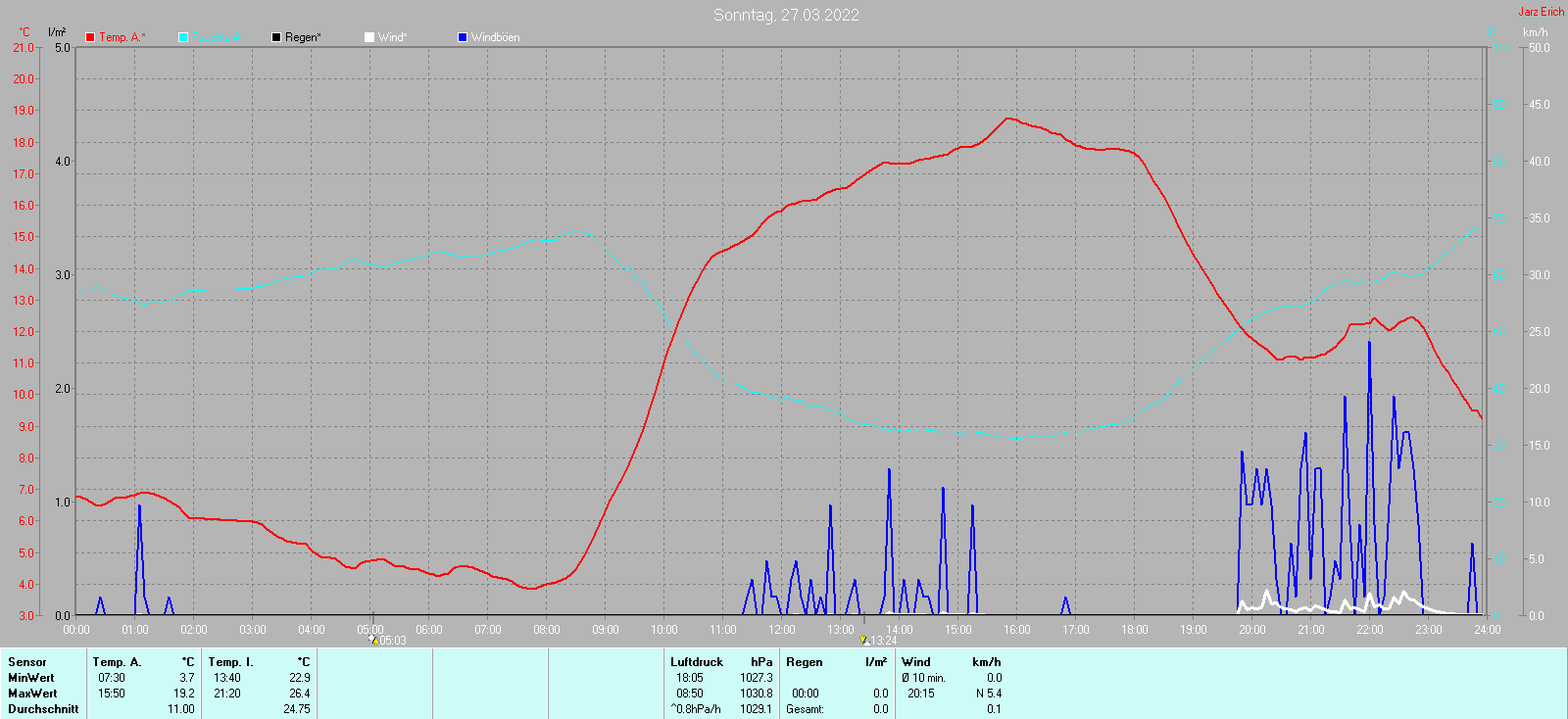Click the "Wind" header in the bottom table
The image size is (1568, 719).
(x=916, y=662)
